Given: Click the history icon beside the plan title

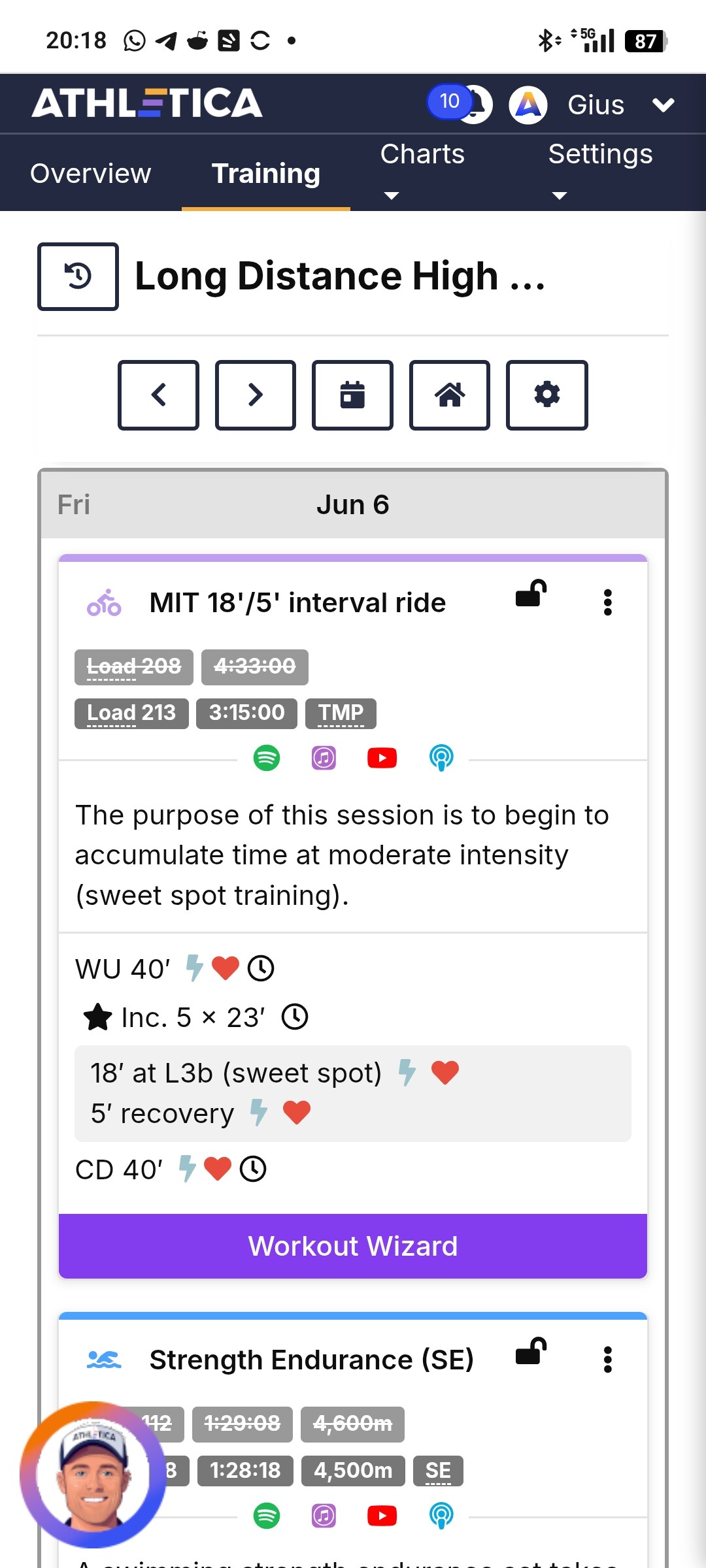Looking at the screenshot, I should 78,276.
